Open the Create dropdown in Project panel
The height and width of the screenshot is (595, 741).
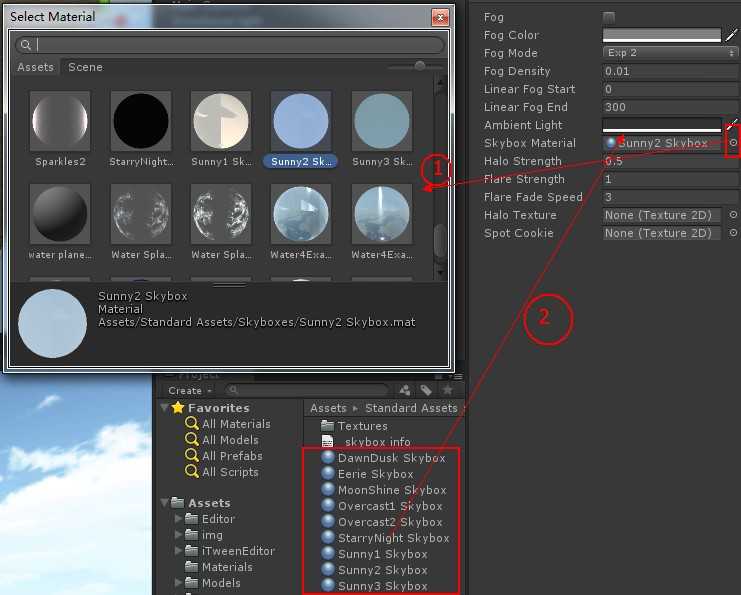click(190, 391)
